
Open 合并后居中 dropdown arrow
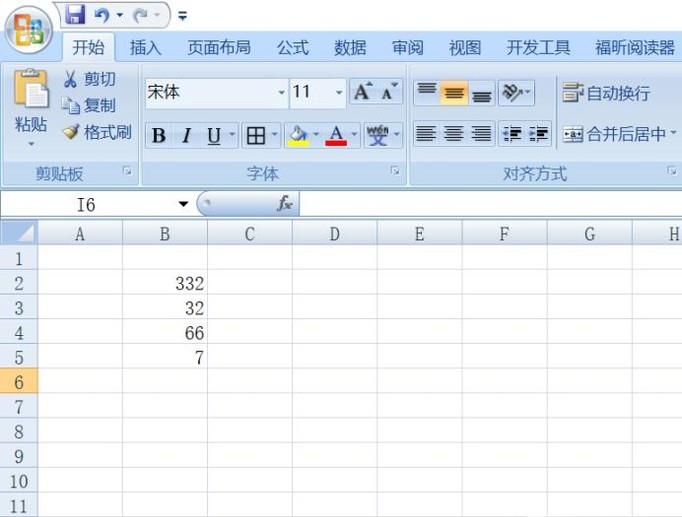tap(673, 133)
